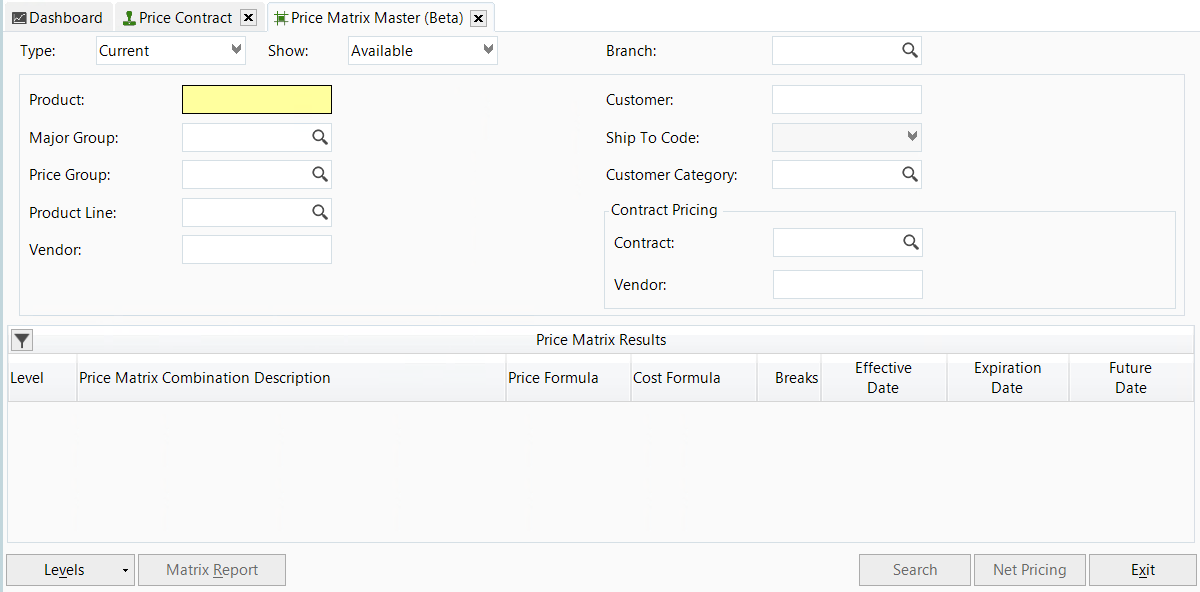
Task: Expand the Ship To Code dropdown
Action: [911, 137]
